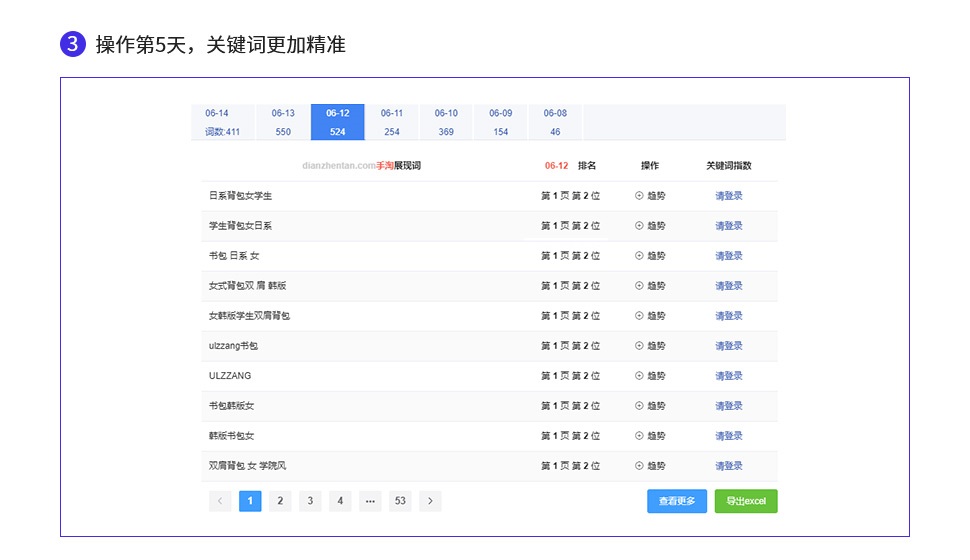Jump to page 4

(340, 501)
